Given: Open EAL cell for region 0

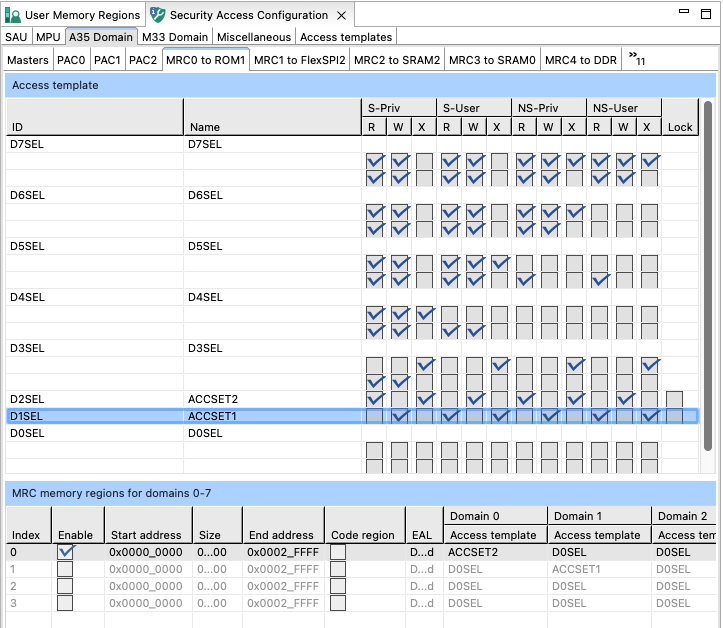Looking at the screenshot, I should tap(421, 552).
